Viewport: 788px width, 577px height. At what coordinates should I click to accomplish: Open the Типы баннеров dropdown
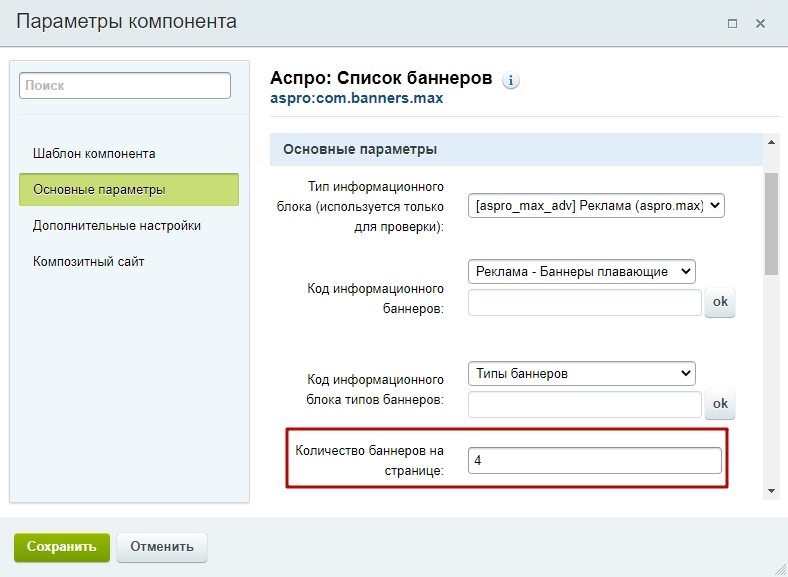581,373
